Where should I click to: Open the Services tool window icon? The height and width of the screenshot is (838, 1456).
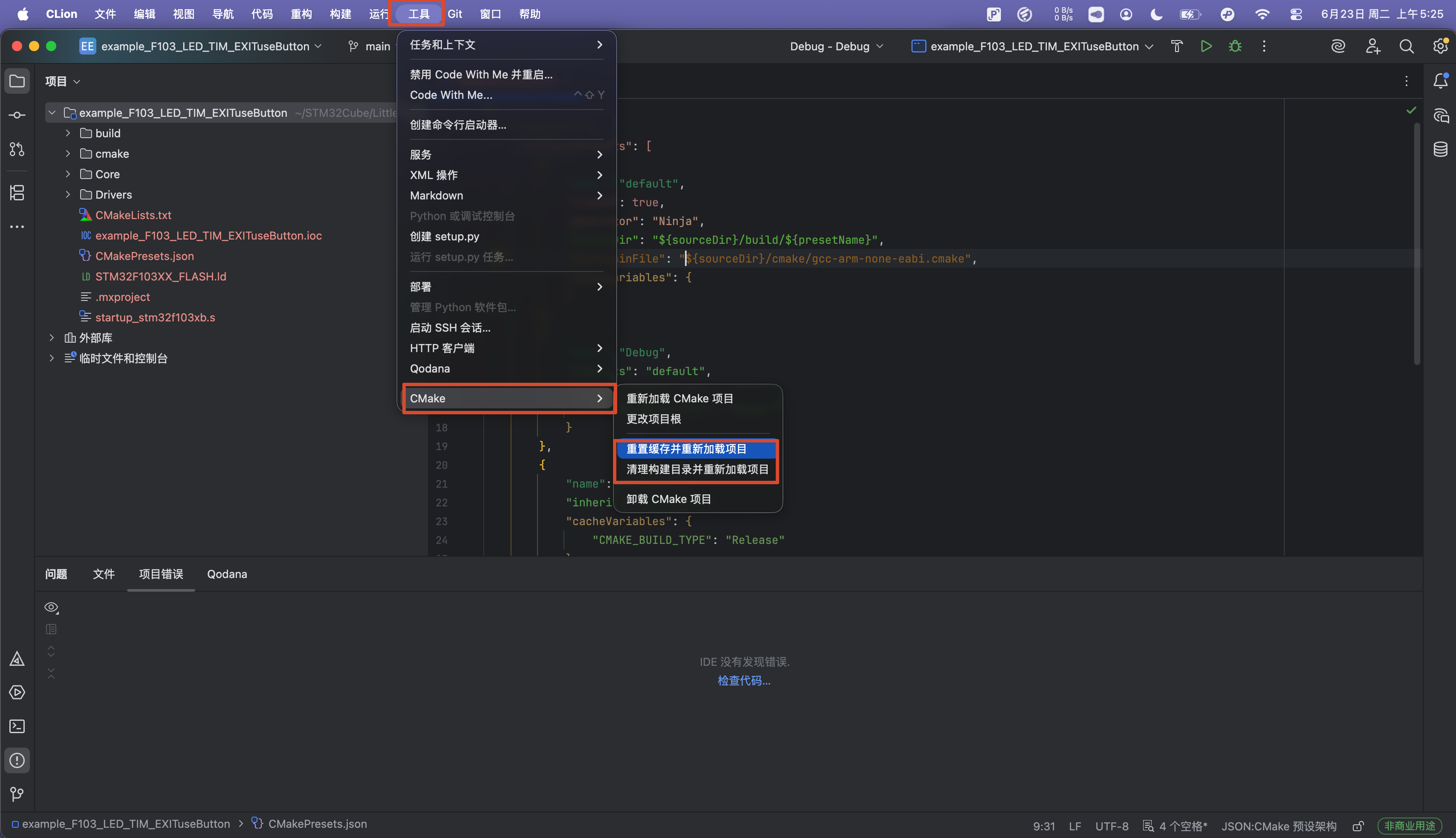tap(17, 692)
